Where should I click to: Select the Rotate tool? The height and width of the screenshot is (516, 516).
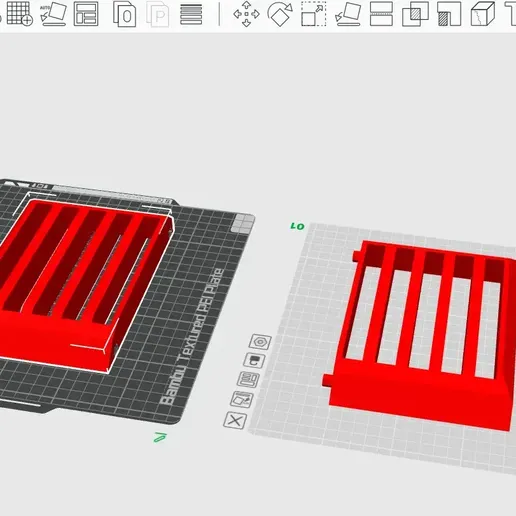click(x=280, y=14)
